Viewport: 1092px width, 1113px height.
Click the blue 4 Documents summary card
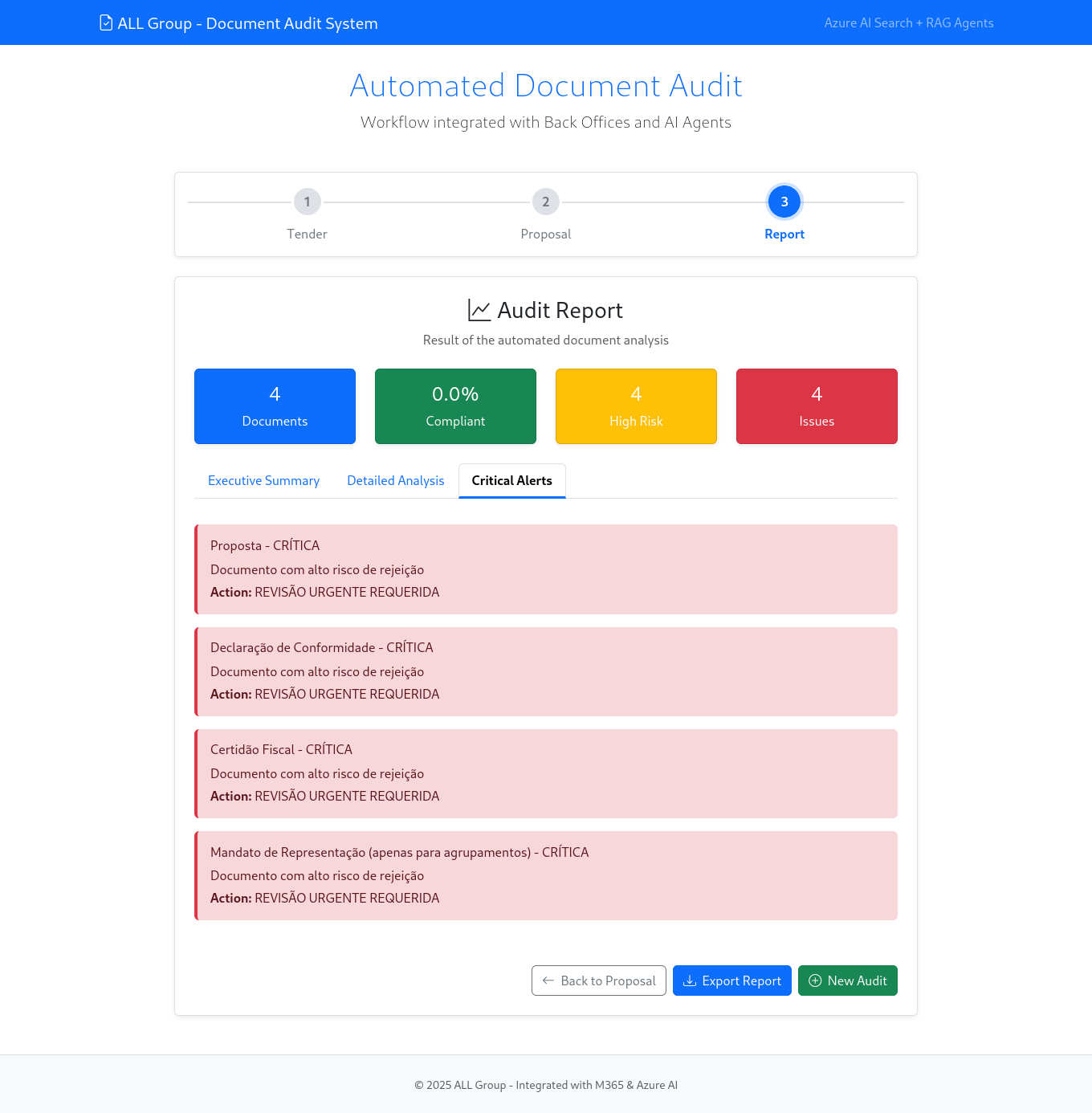275,406
